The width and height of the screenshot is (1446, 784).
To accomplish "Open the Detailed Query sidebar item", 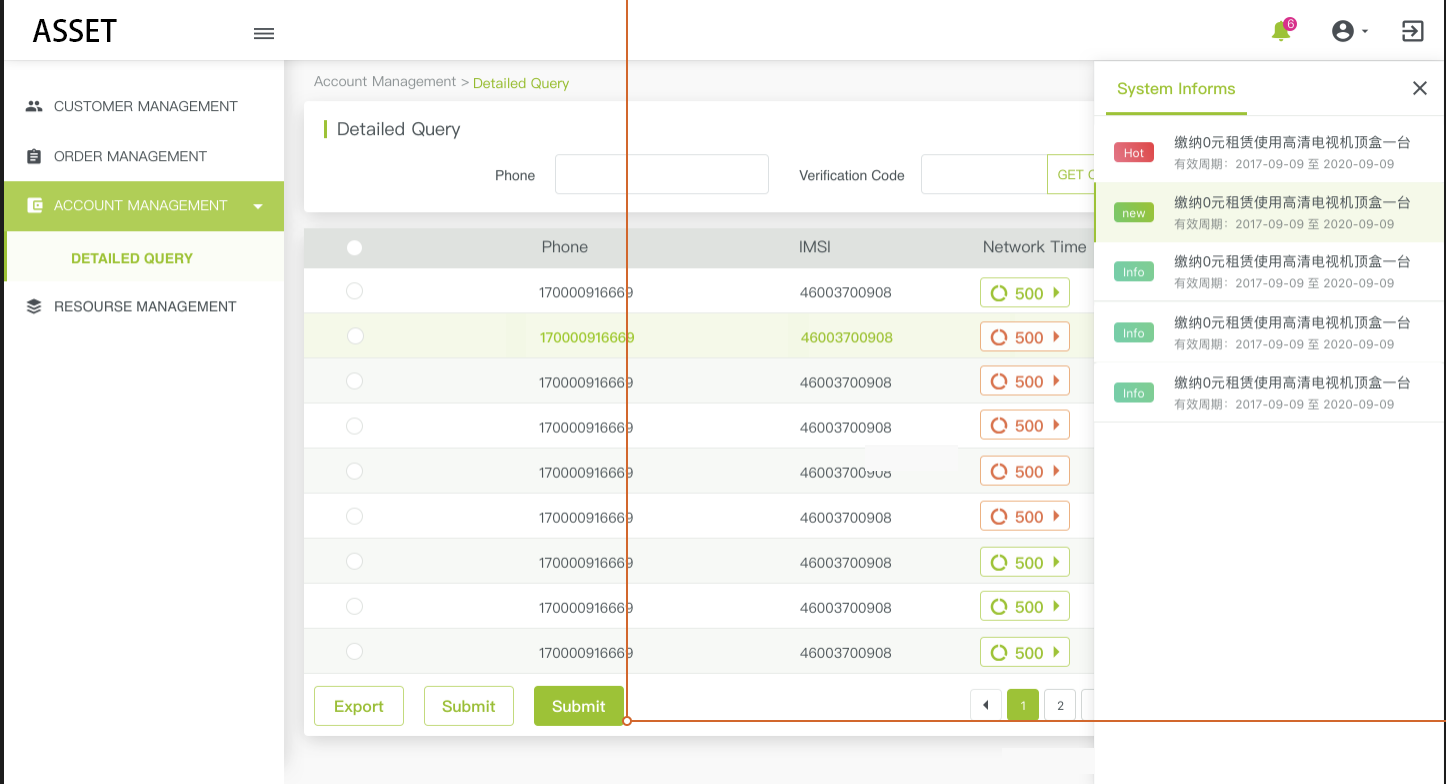I will click(132, 258).
